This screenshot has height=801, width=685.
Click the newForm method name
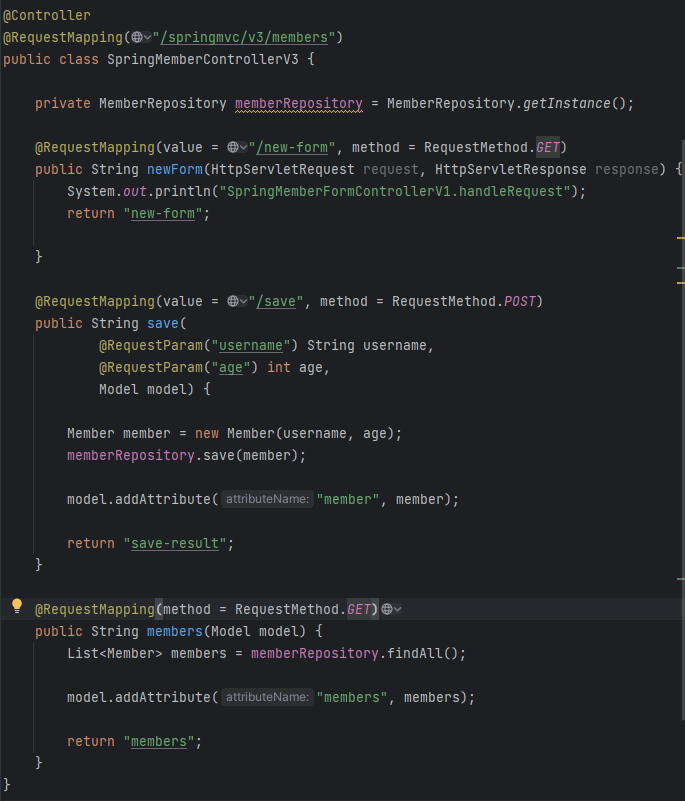175,170
